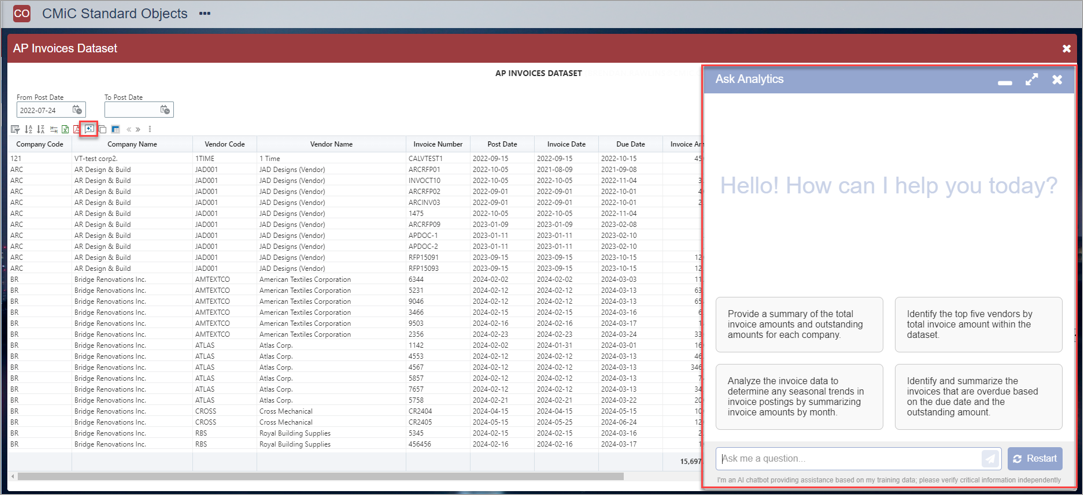Viewport: 1083px width, 495px height.
Task: Click the Restart chat button
Action: point(1035,458)
